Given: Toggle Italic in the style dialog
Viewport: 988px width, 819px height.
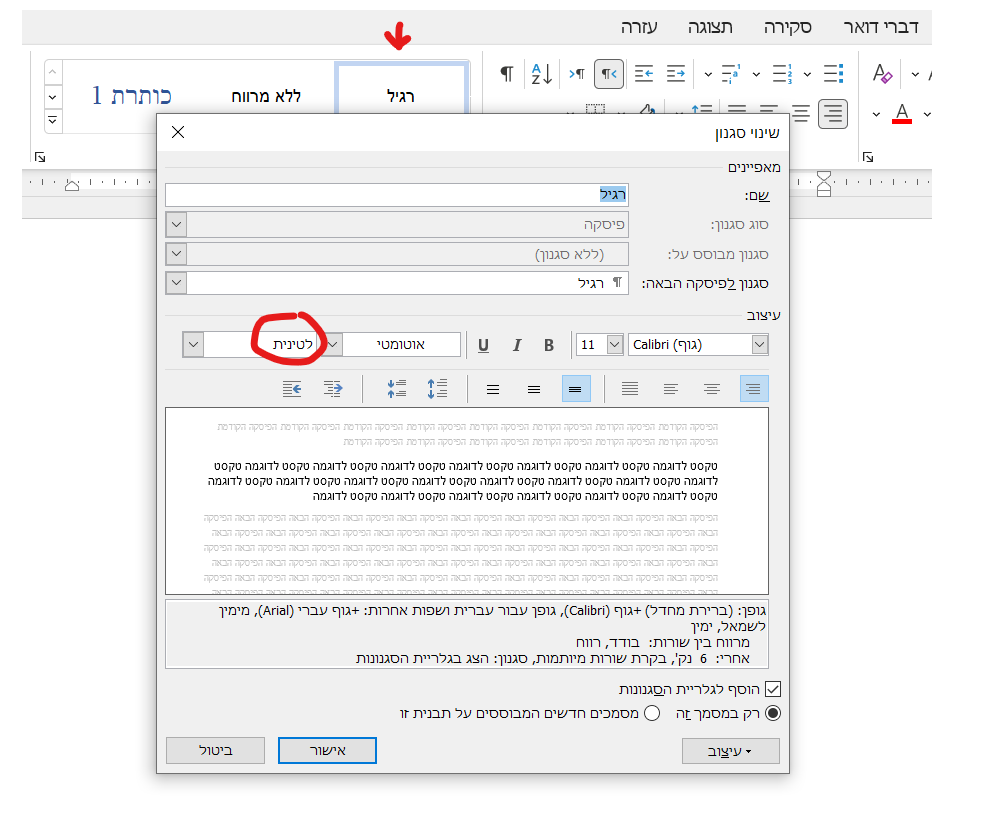Looking at the screenshot, I should [x=517, y=345].
